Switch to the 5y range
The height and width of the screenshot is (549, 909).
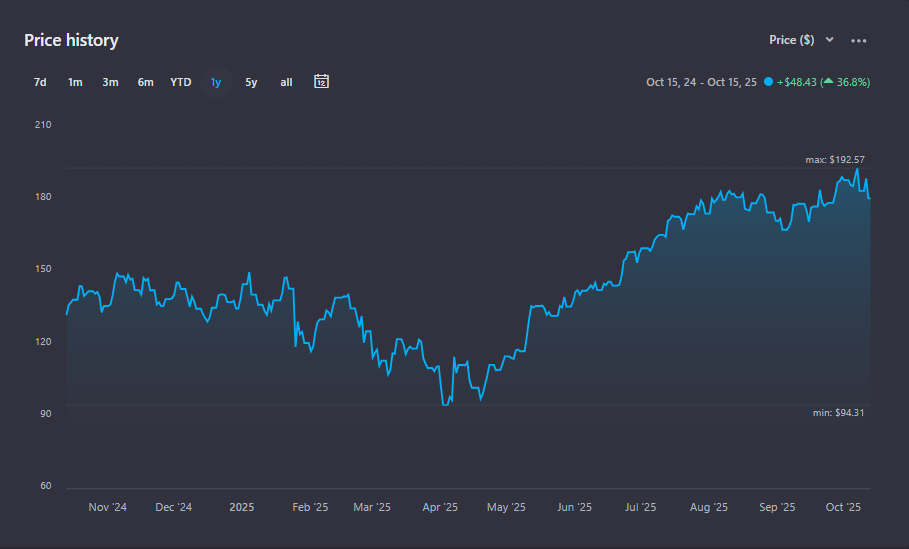pyautogui.click(x=251, y=82)
